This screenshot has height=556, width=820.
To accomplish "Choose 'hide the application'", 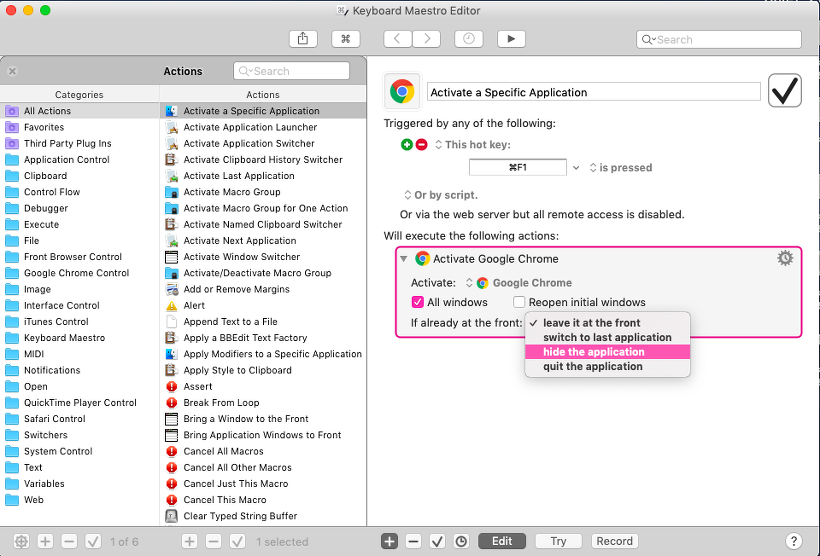I will [x=607, y=352].
